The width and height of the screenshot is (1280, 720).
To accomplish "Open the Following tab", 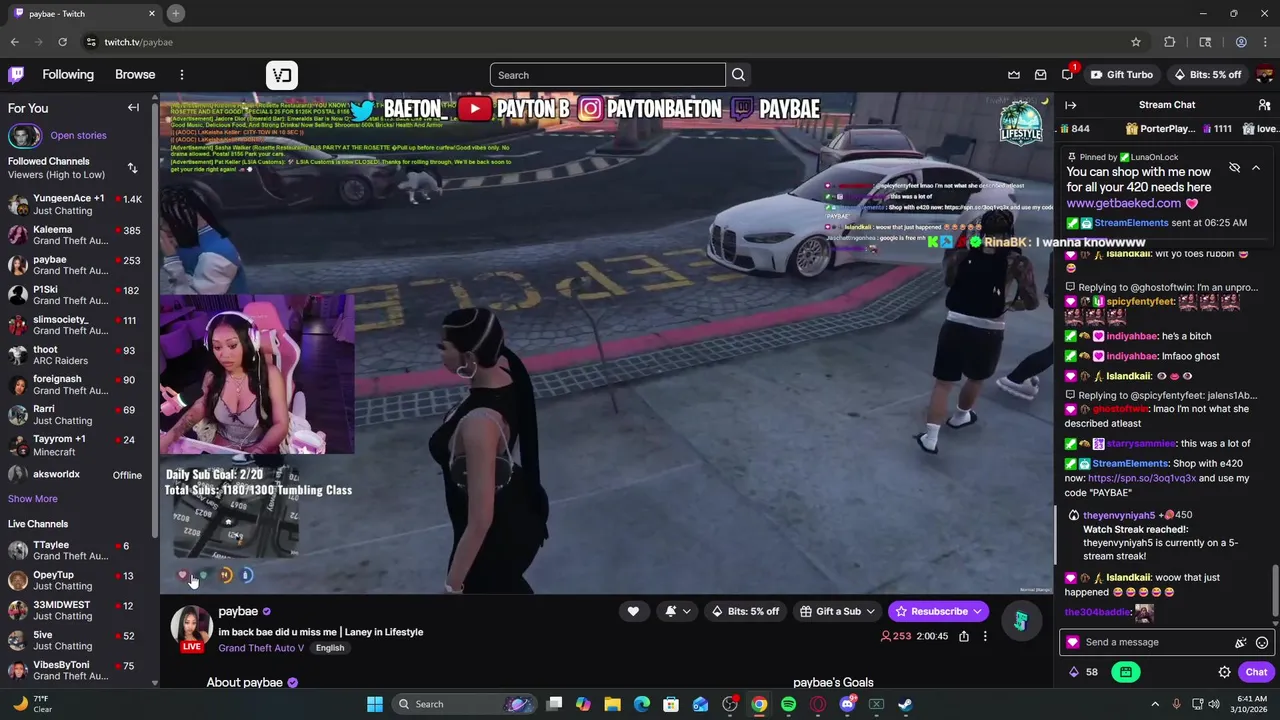I will pyautogui.click(x=68, y=75).
